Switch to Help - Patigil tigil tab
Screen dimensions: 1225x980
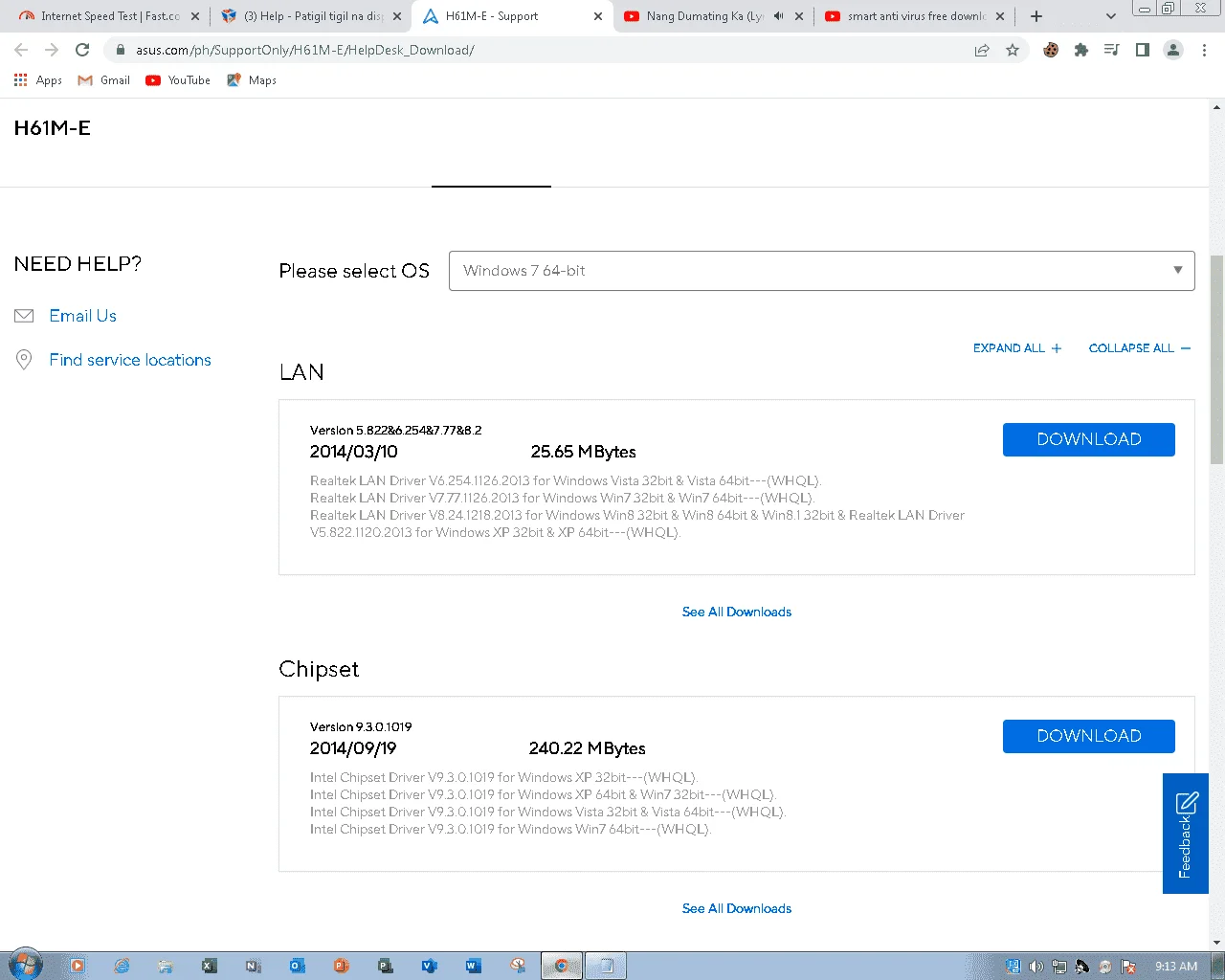coord(311,16)
